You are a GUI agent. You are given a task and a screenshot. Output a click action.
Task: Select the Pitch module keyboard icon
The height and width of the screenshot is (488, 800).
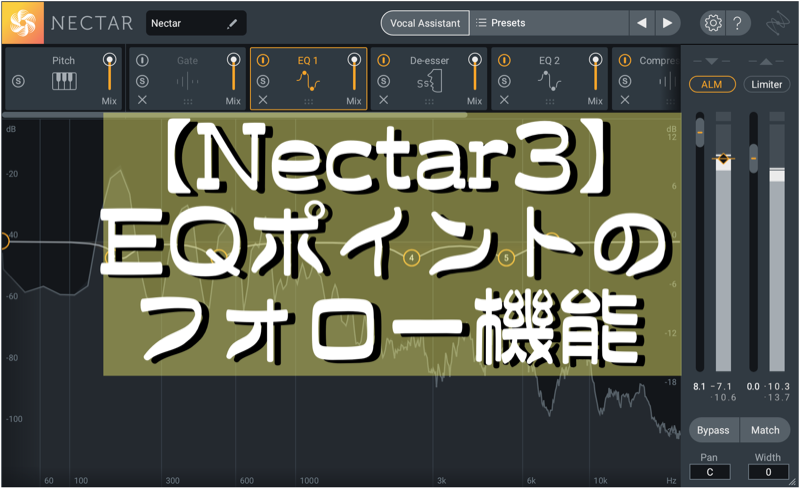coord(64,81)
